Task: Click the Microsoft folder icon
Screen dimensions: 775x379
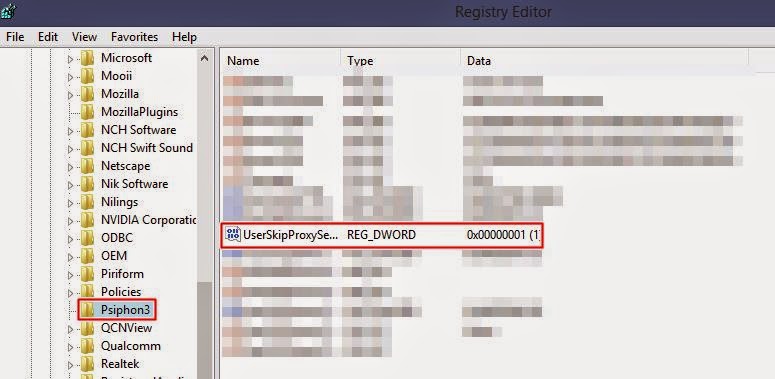Action: click(87, 58)
